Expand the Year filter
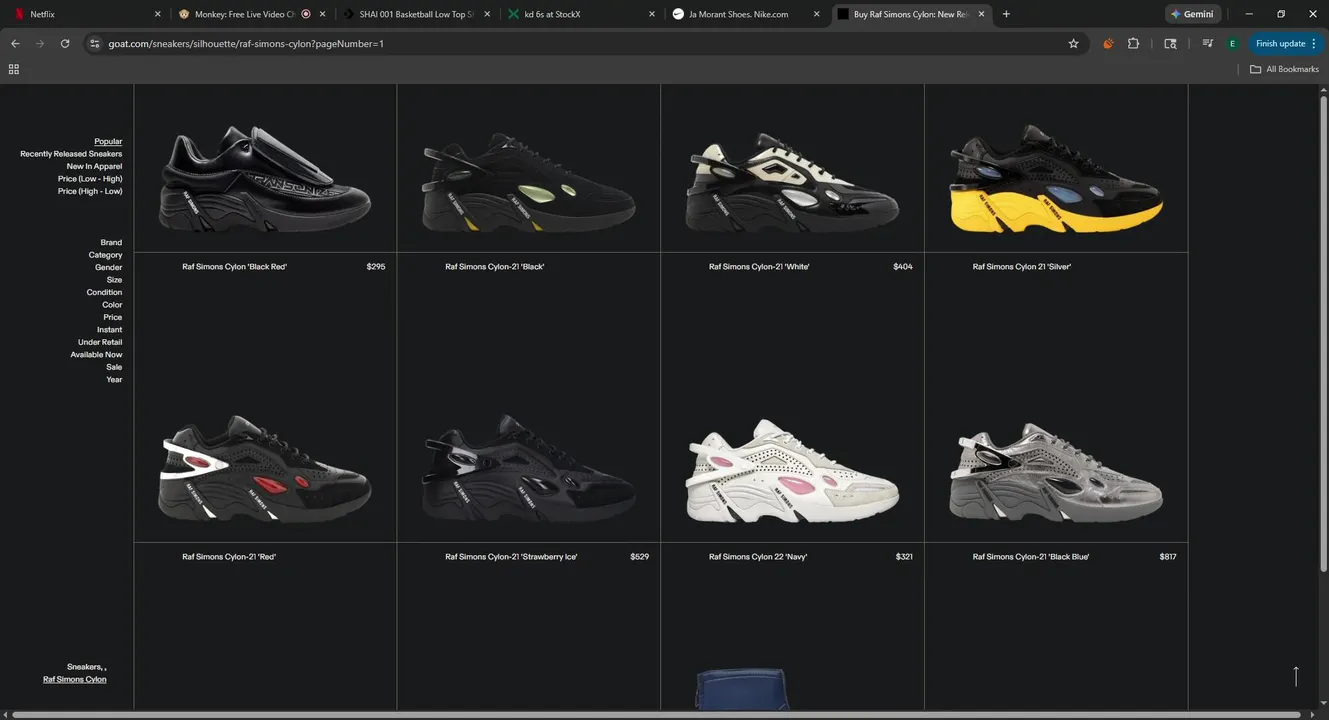Viewport: 1329px width, 720px height. click(114, 380)
